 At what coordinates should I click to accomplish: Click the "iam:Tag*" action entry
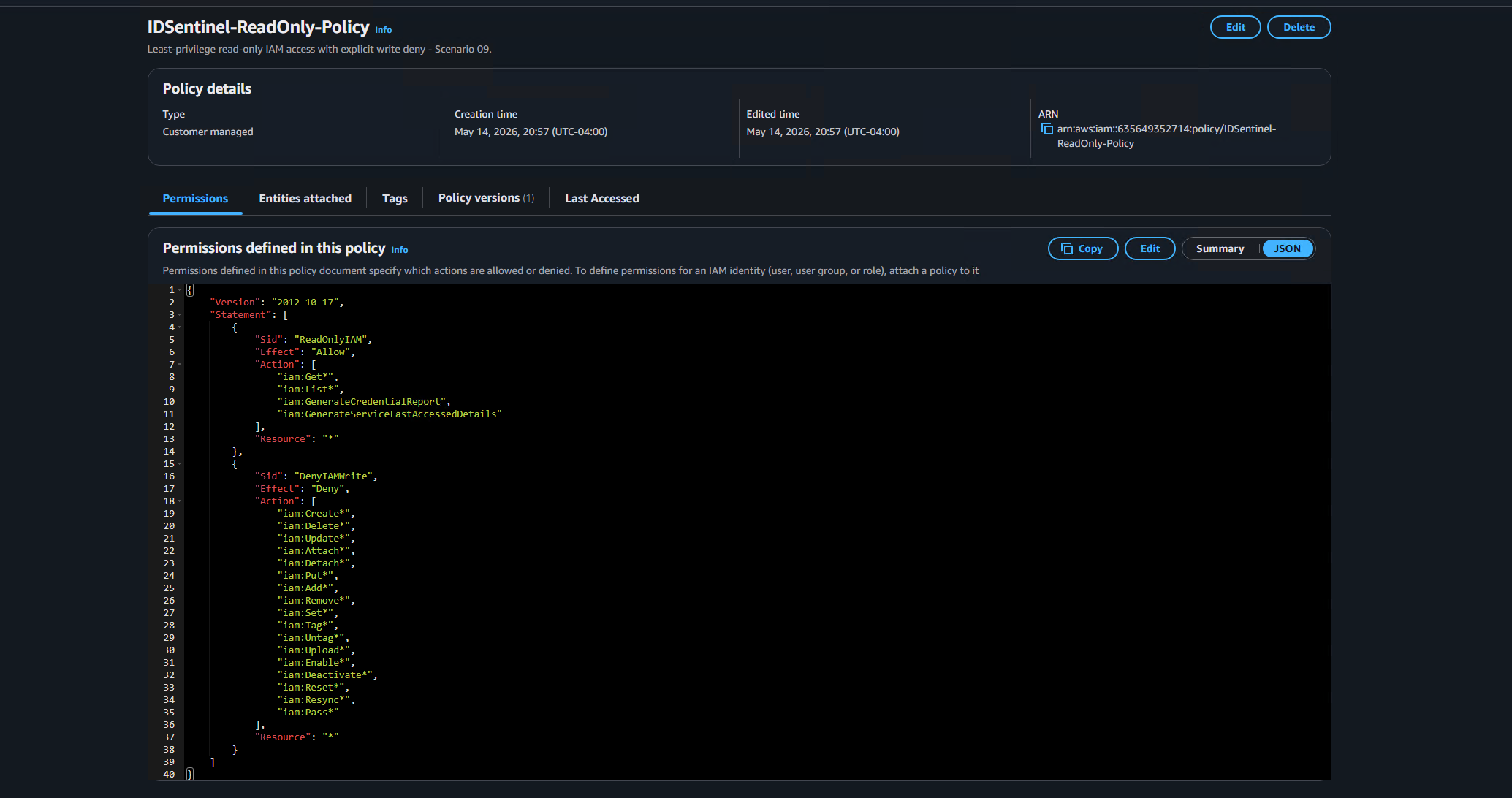[308, 626]
